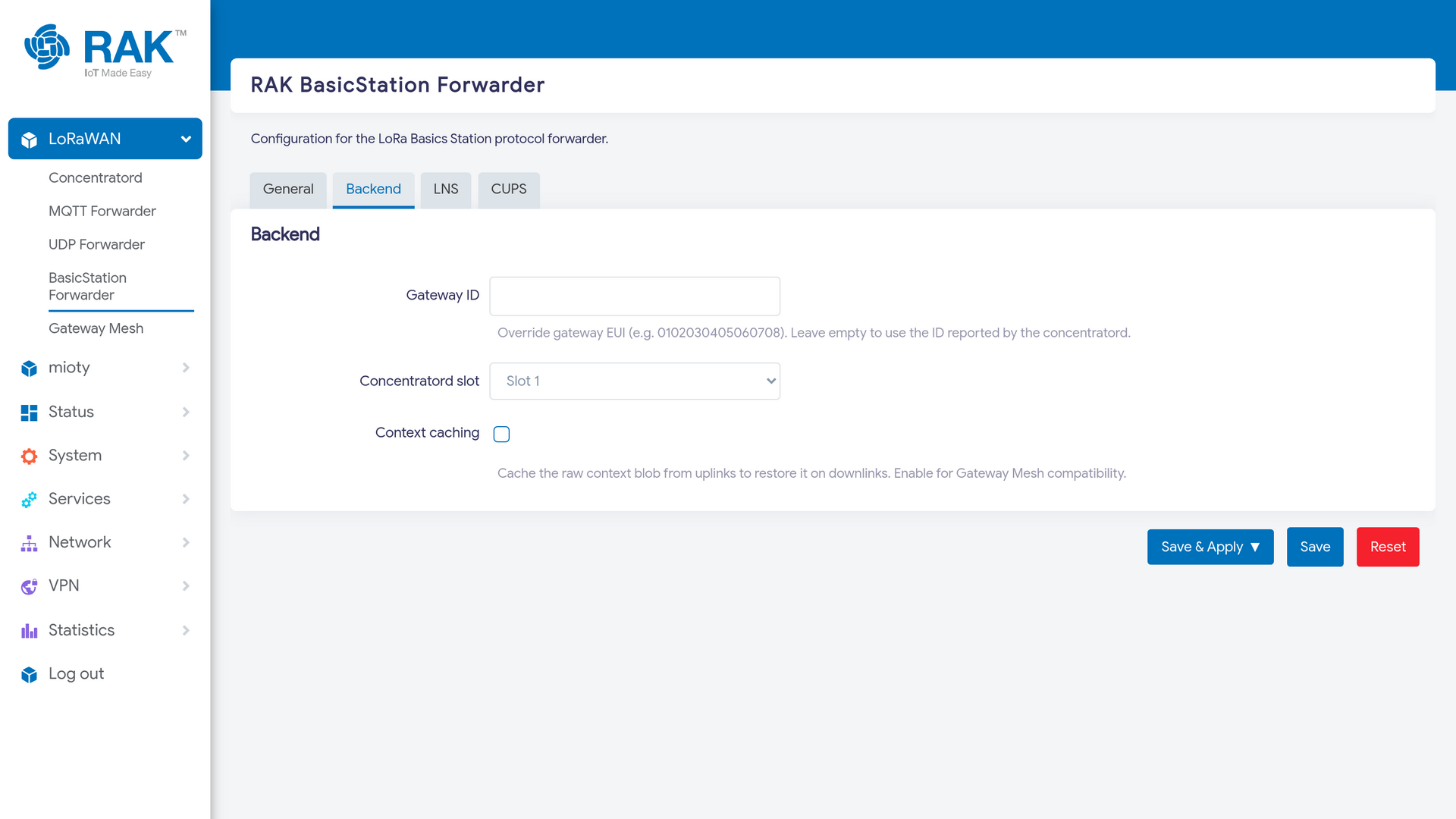Click the Context caching label
This screenshot has width=1456, height=819.
coord(427,433)
